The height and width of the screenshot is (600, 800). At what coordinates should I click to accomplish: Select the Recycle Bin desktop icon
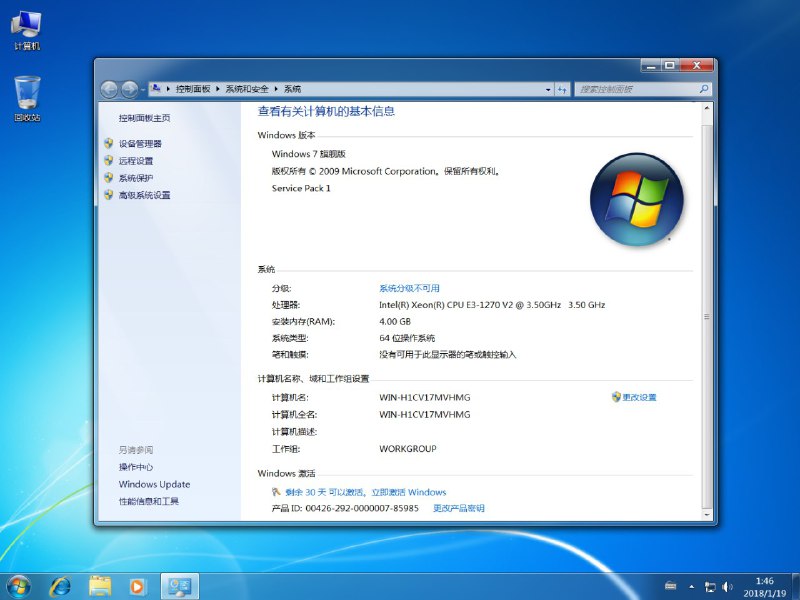pyautogui.click(x=27, y=98)
